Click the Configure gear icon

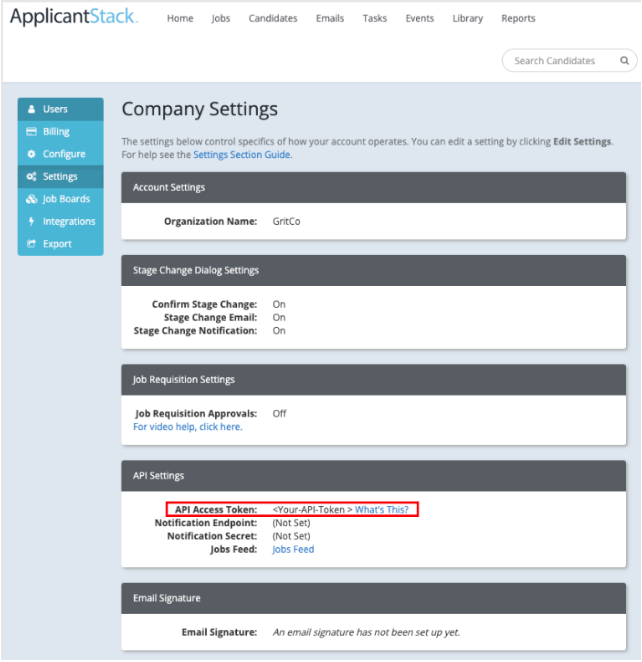click(x=31, y=154)
